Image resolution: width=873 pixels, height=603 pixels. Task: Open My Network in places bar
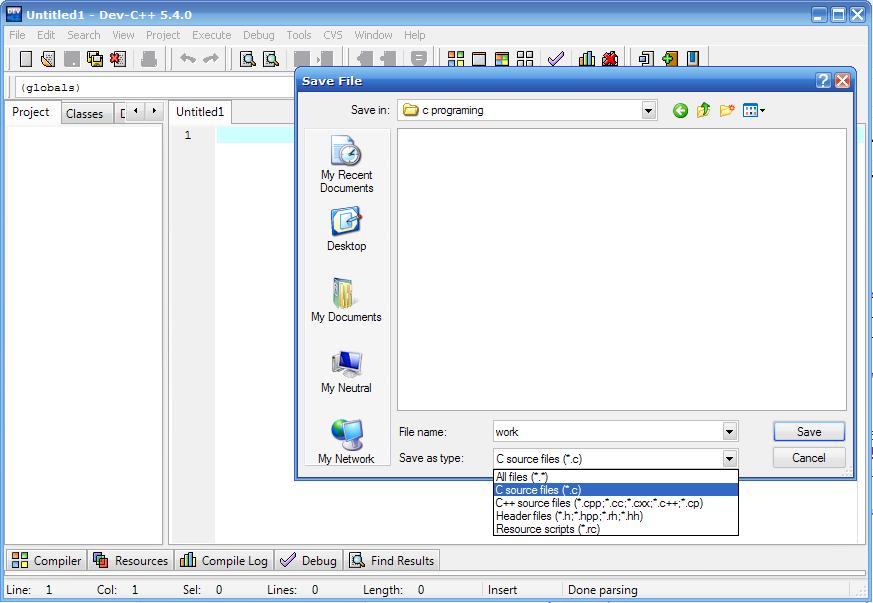pyautogui.click(x=346, y=442)
